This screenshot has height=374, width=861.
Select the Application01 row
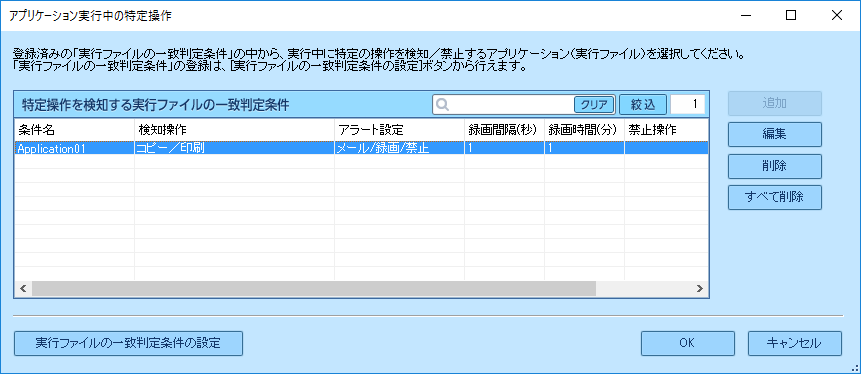(x=361, y=148)
